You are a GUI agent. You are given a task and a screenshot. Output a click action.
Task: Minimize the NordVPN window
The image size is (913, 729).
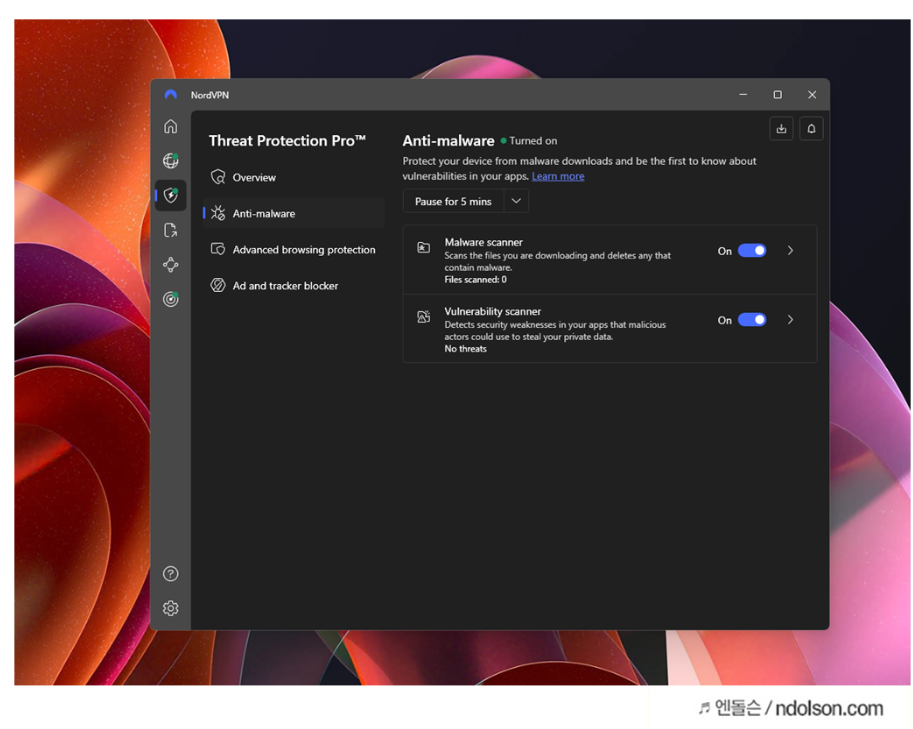point(743,94)
